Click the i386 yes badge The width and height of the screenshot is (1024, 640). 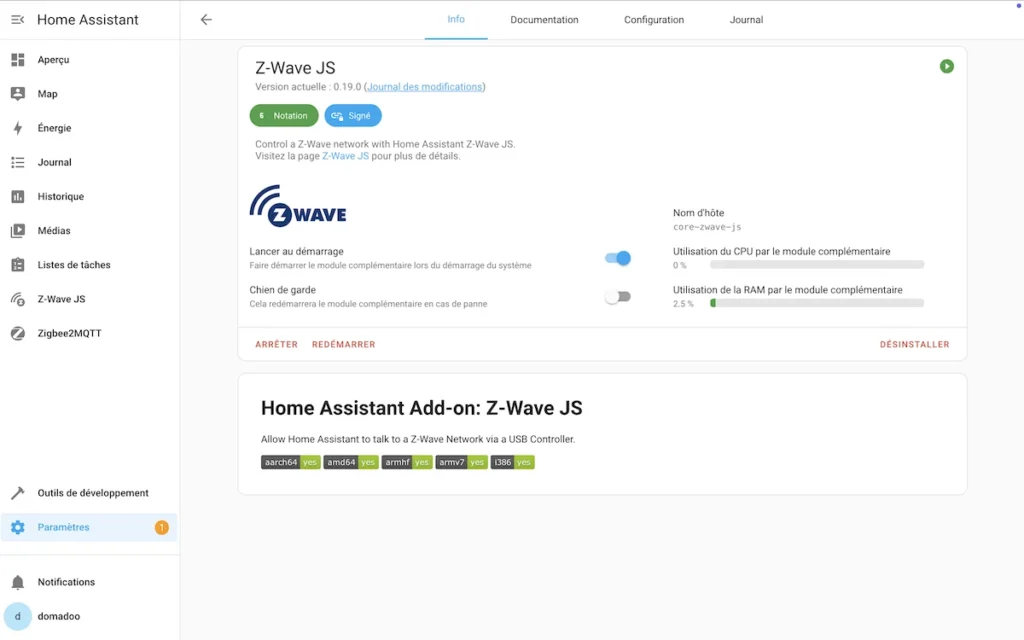coord(513,462)
